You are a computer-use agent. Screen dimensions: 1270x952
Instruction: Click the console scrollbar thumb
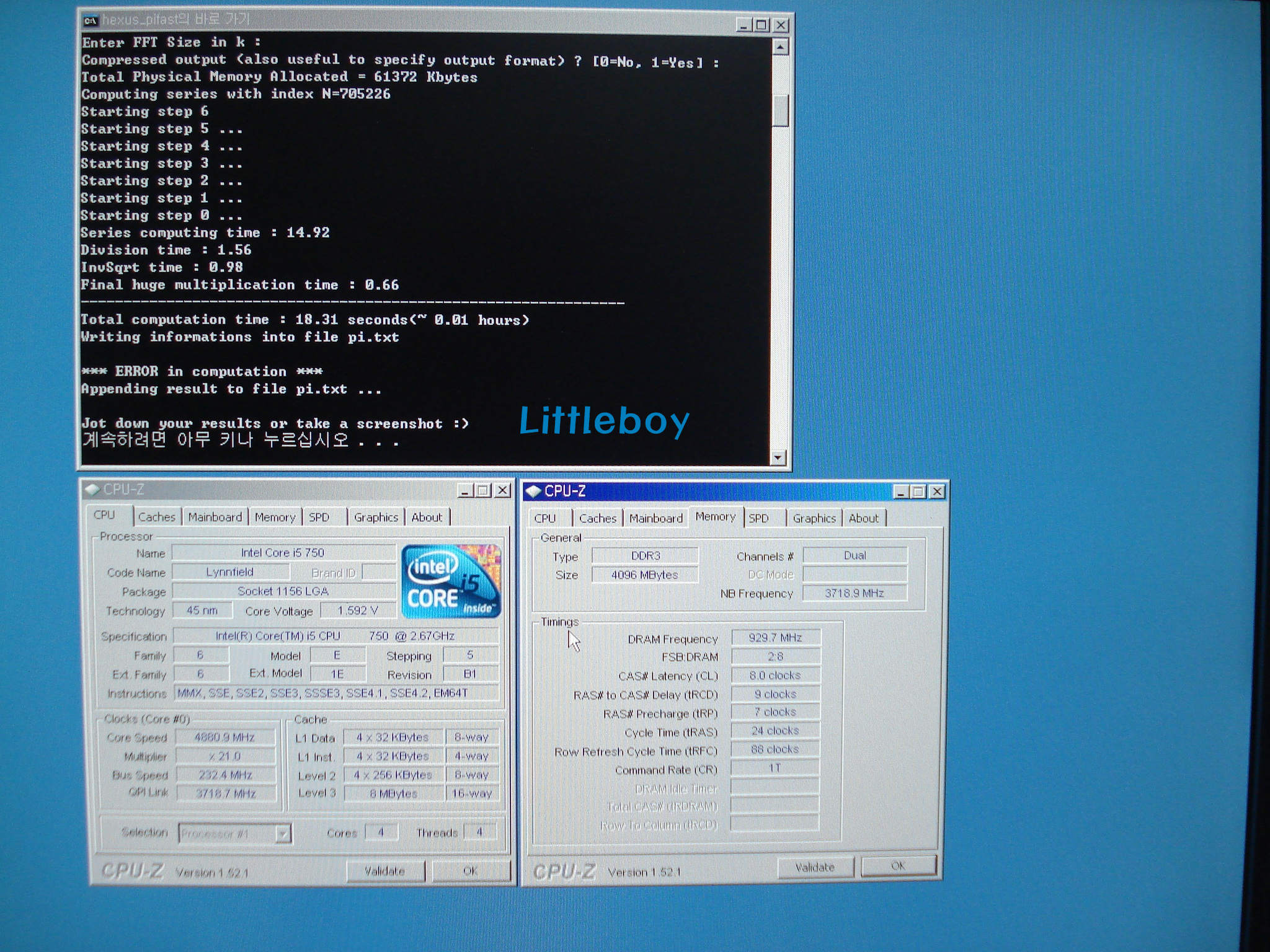[x=780, y=110]
